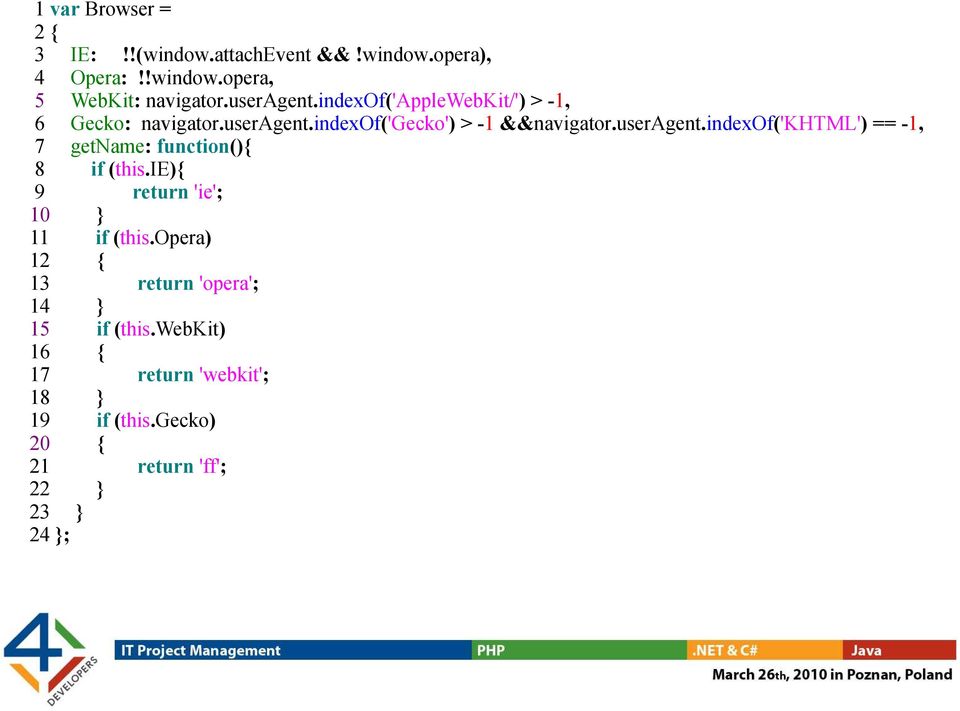
Task: Click the 'WebKit:' property name
Action: (105, 100)
